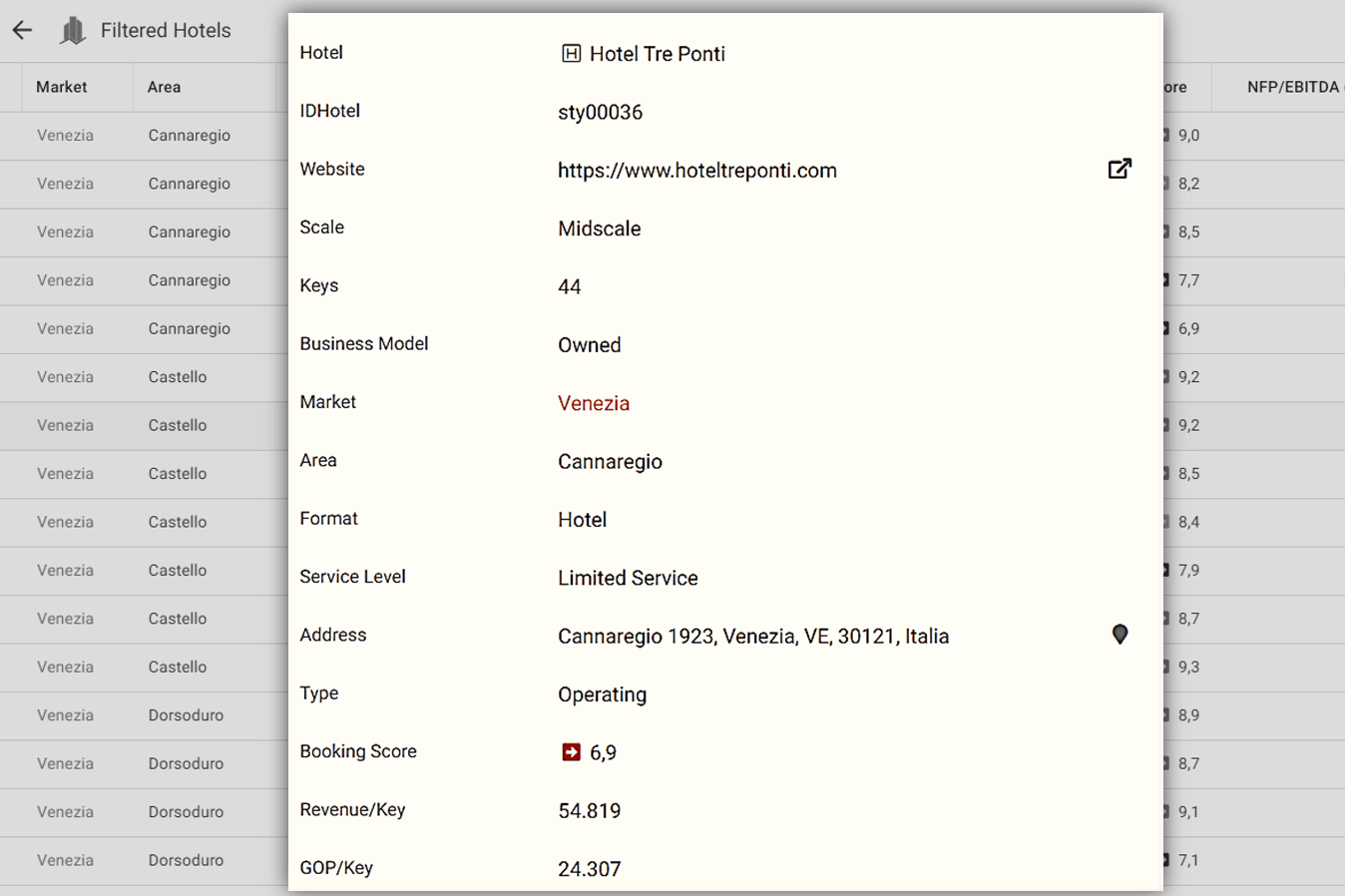Click the Filtered Hotels page title
The image size is (1345, 896).
click(166, 30)
